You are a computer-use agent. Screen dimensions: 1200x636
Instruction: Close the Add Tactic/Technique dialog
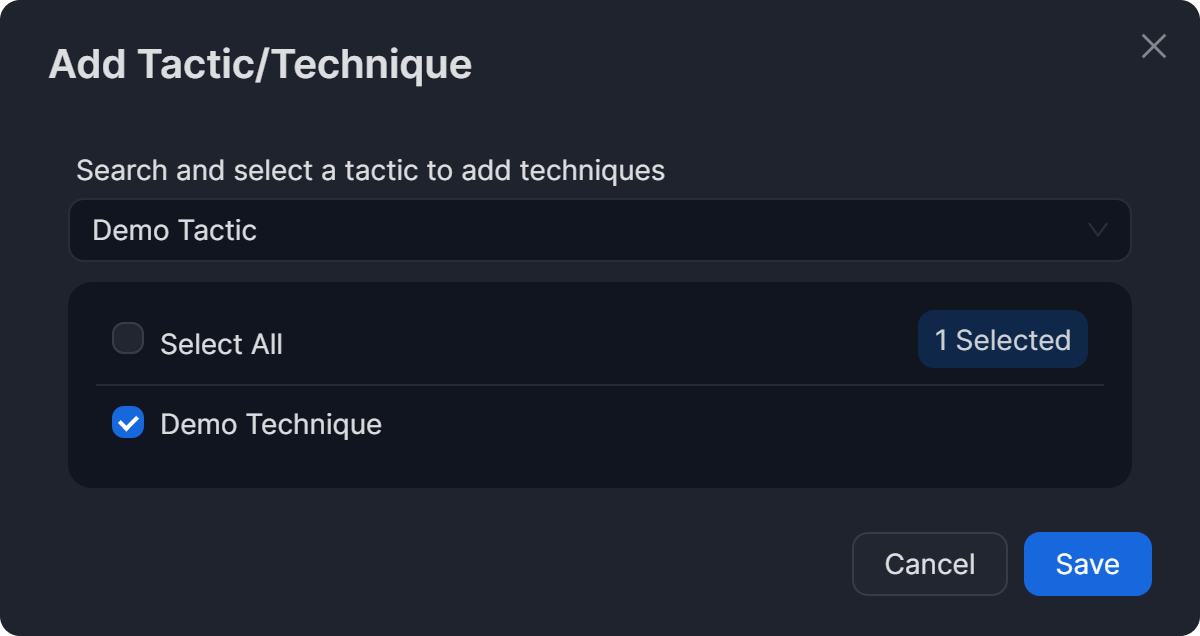(1153, 46)
